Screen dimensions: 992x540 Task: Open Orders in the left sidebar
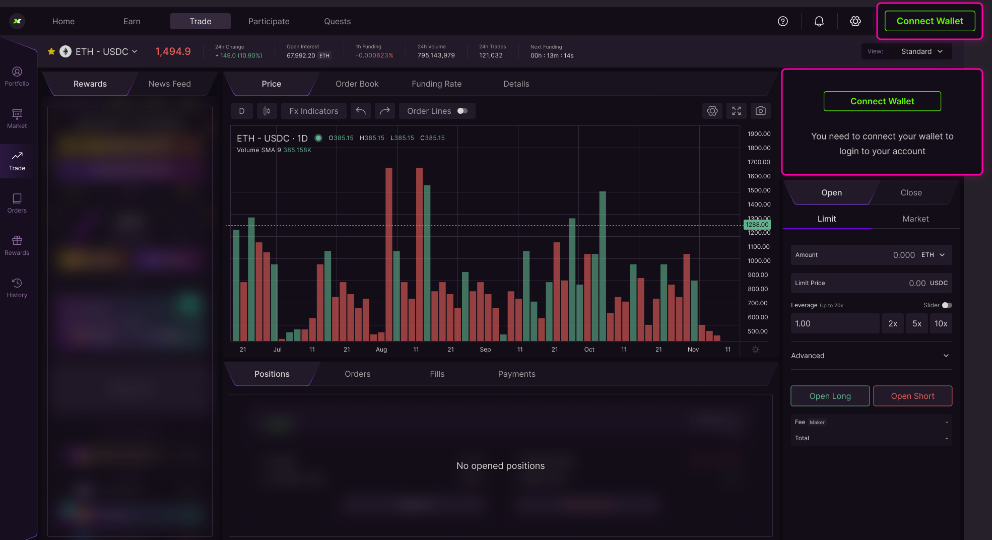coord(17,203)
